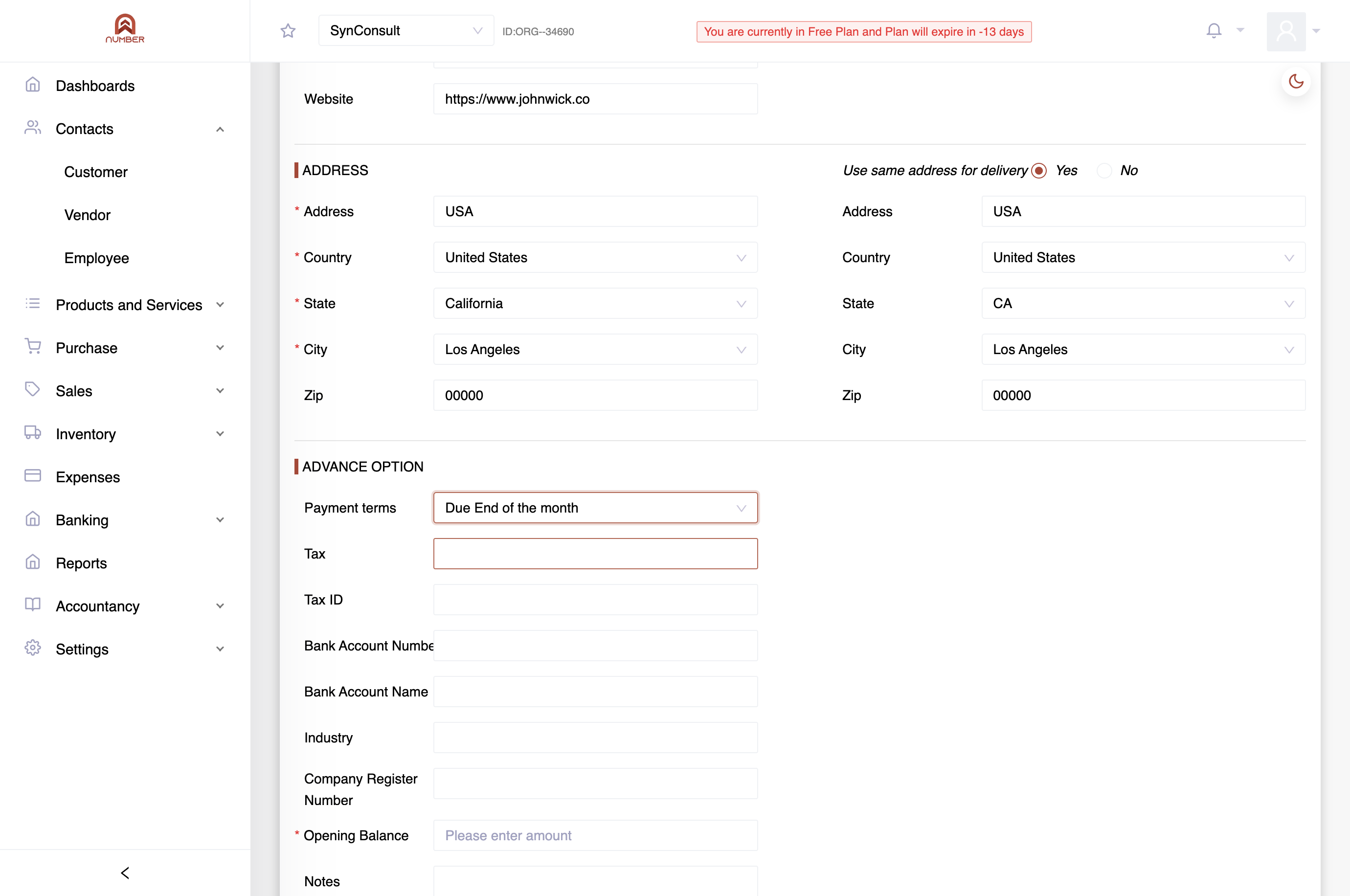The image size is (1350, 896).
Task: Click the Company Register Number field
Action: [595, 784]
